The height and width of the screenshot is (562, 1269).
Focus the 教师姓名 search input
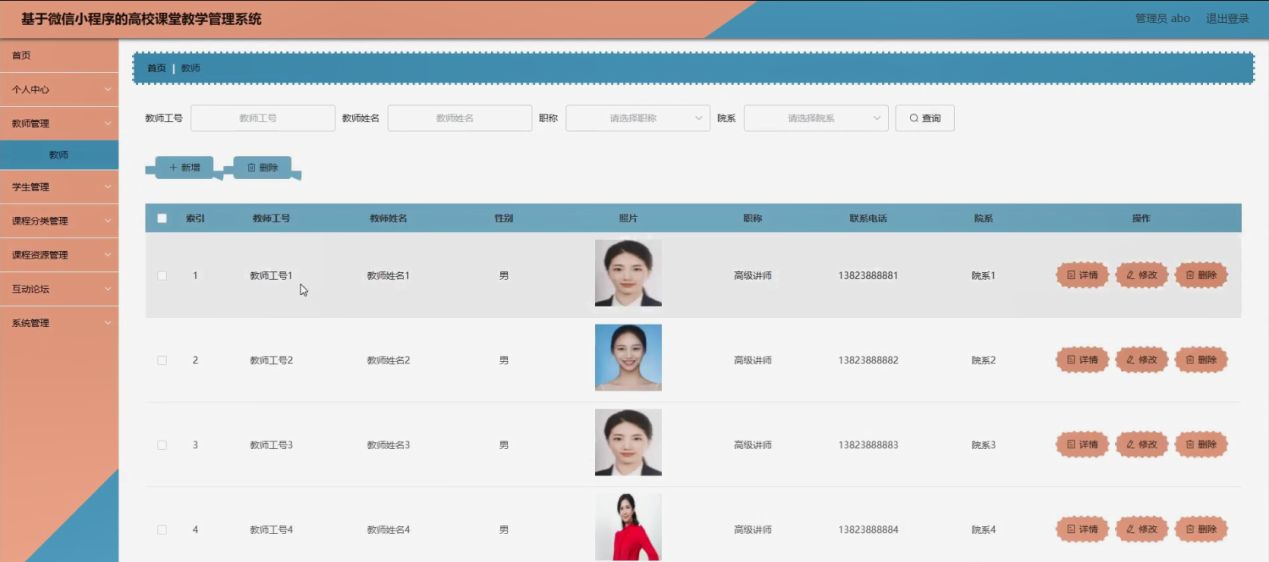[460, 118]
